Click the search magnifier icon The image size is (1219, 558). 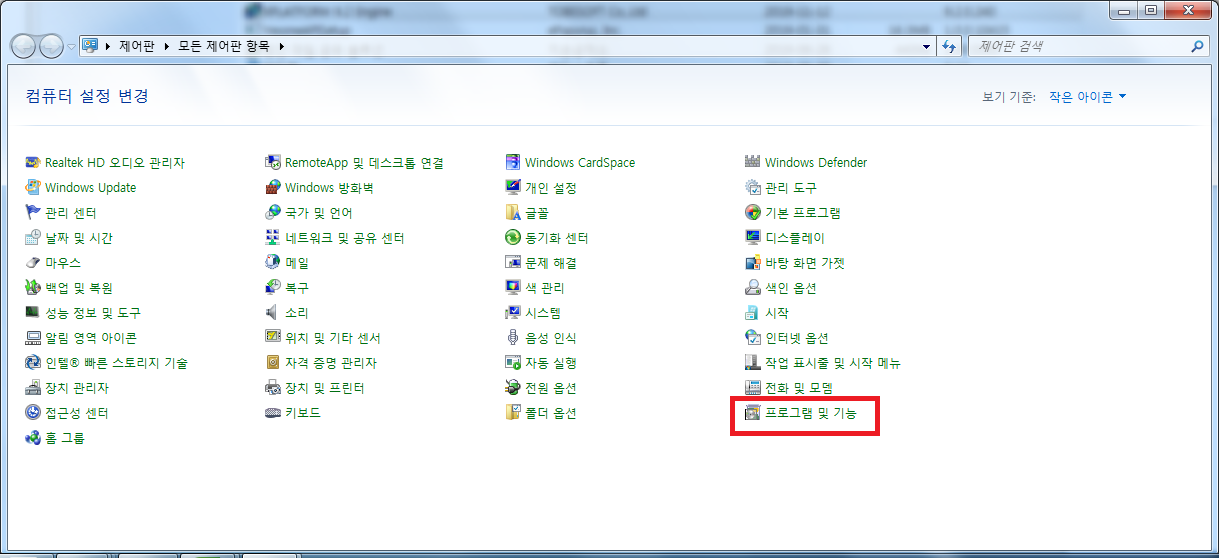click(1197, 46)
